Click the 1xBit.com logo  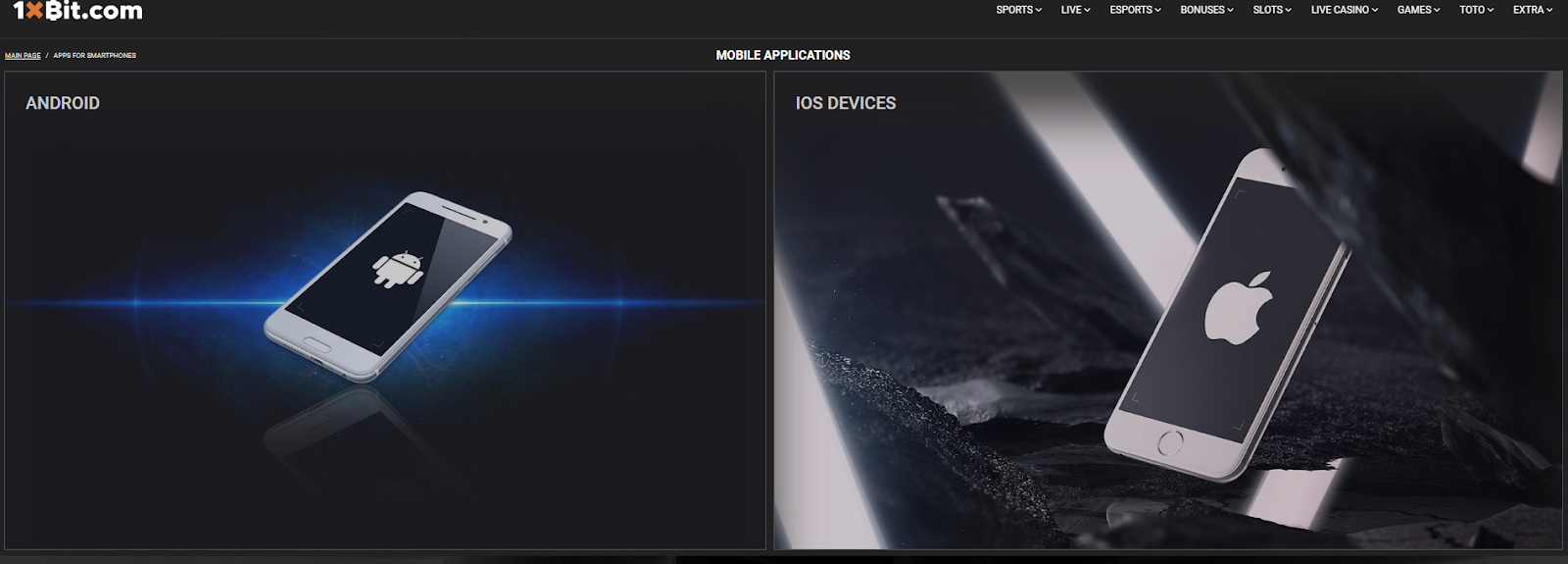[77, 11]
